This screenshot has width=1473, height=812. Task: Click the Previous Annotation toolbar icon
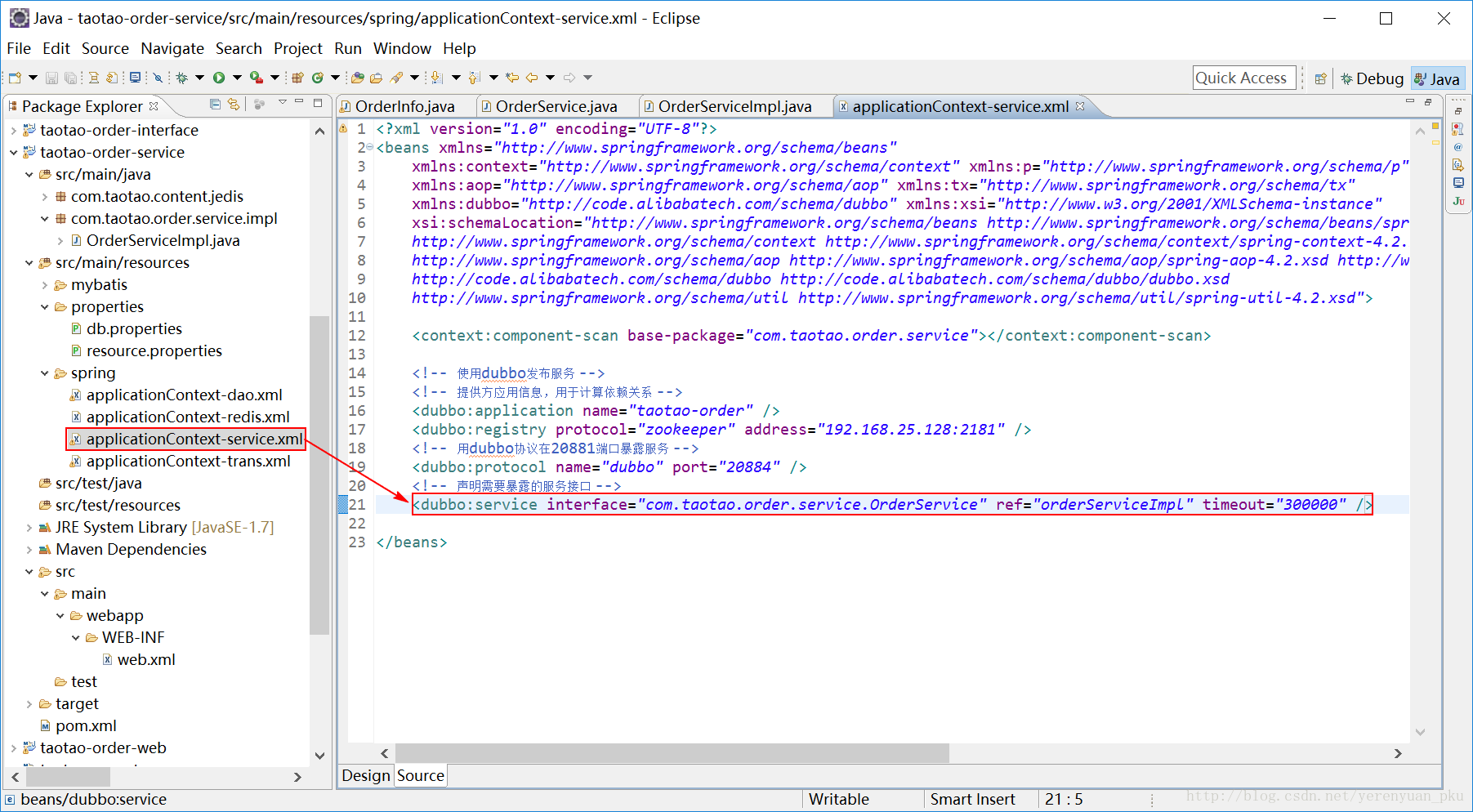click(x=474, y=78)
